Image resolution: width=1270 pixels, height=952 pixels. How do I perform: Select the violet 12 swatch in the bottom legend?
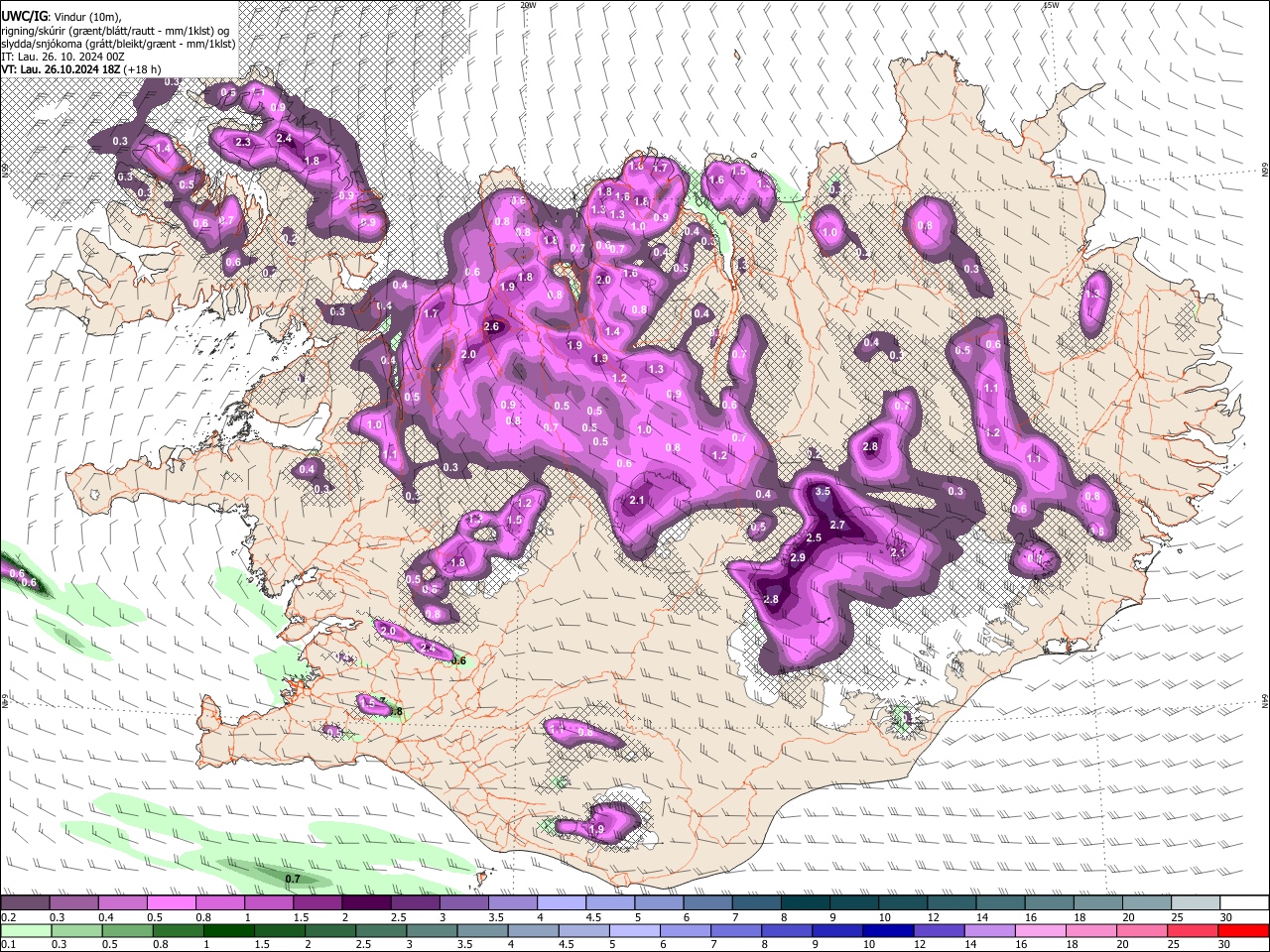tap(940, 930)
